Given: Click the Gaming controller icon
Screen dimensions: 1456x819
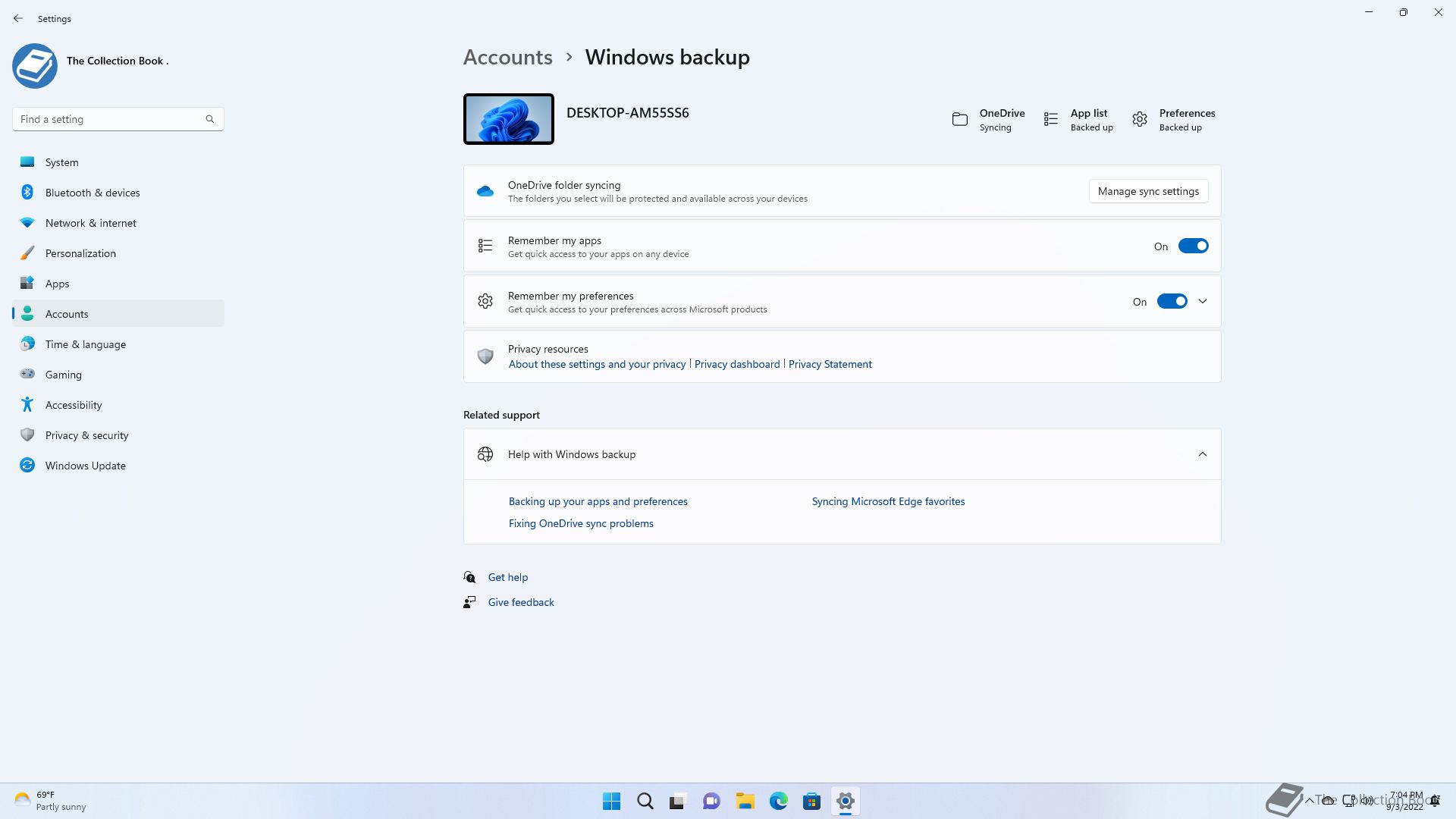Looking at the screenshot, I should [27, 374].
